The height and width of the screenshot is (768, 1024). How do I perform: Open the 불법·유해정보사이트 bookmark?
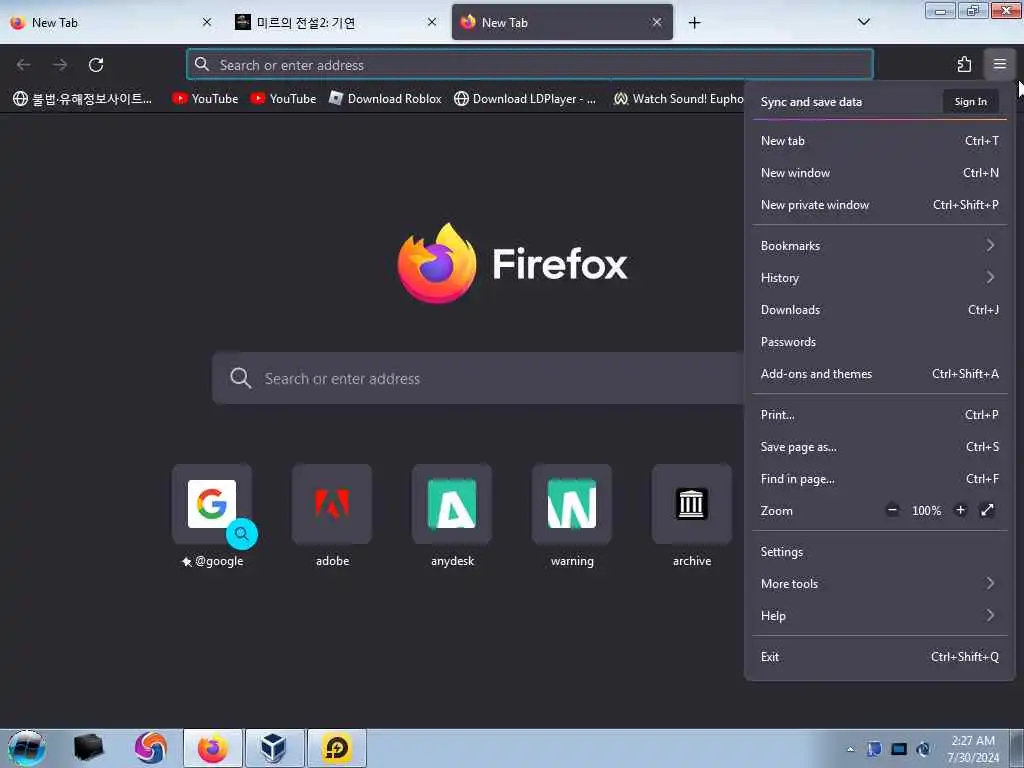click(x=82, y=99)
